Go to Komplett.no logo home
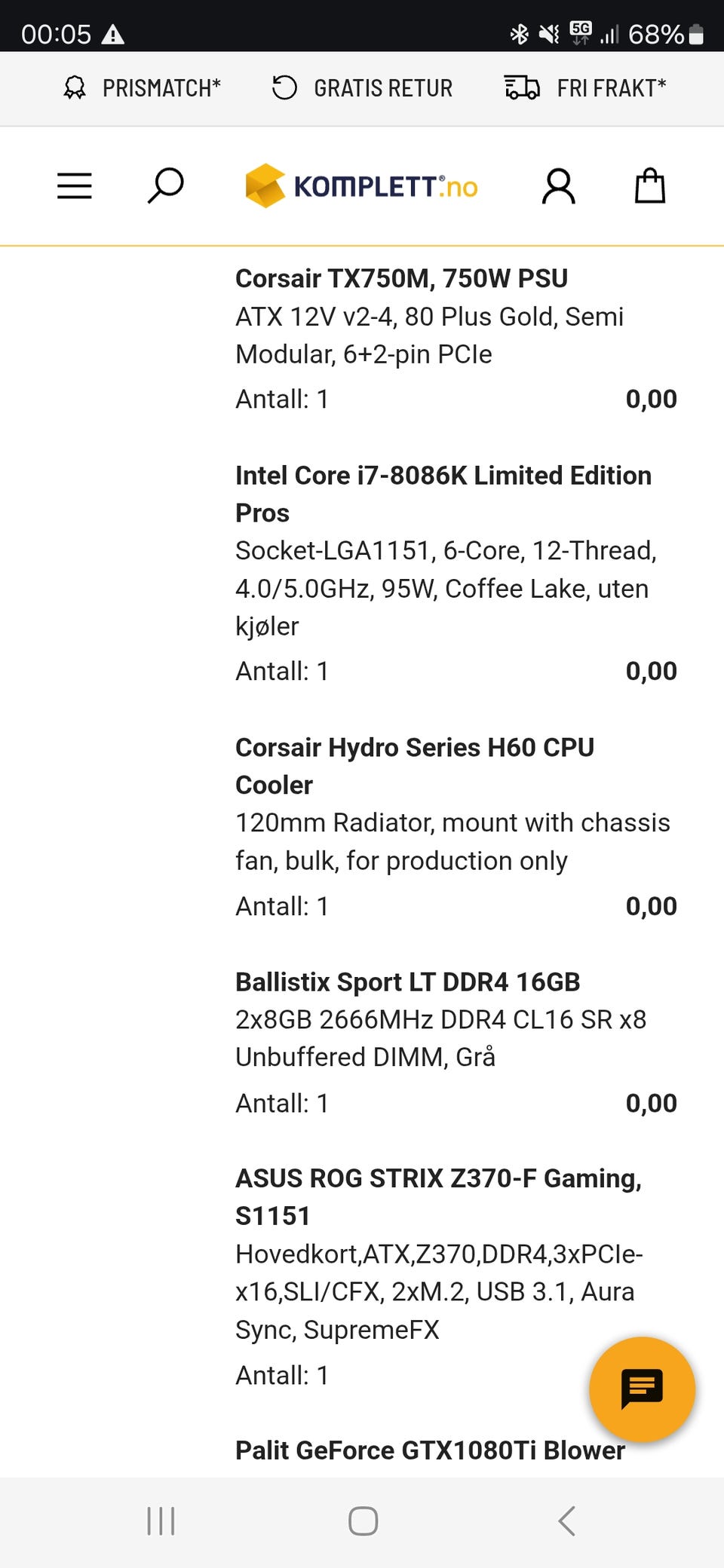 (362, 185)
